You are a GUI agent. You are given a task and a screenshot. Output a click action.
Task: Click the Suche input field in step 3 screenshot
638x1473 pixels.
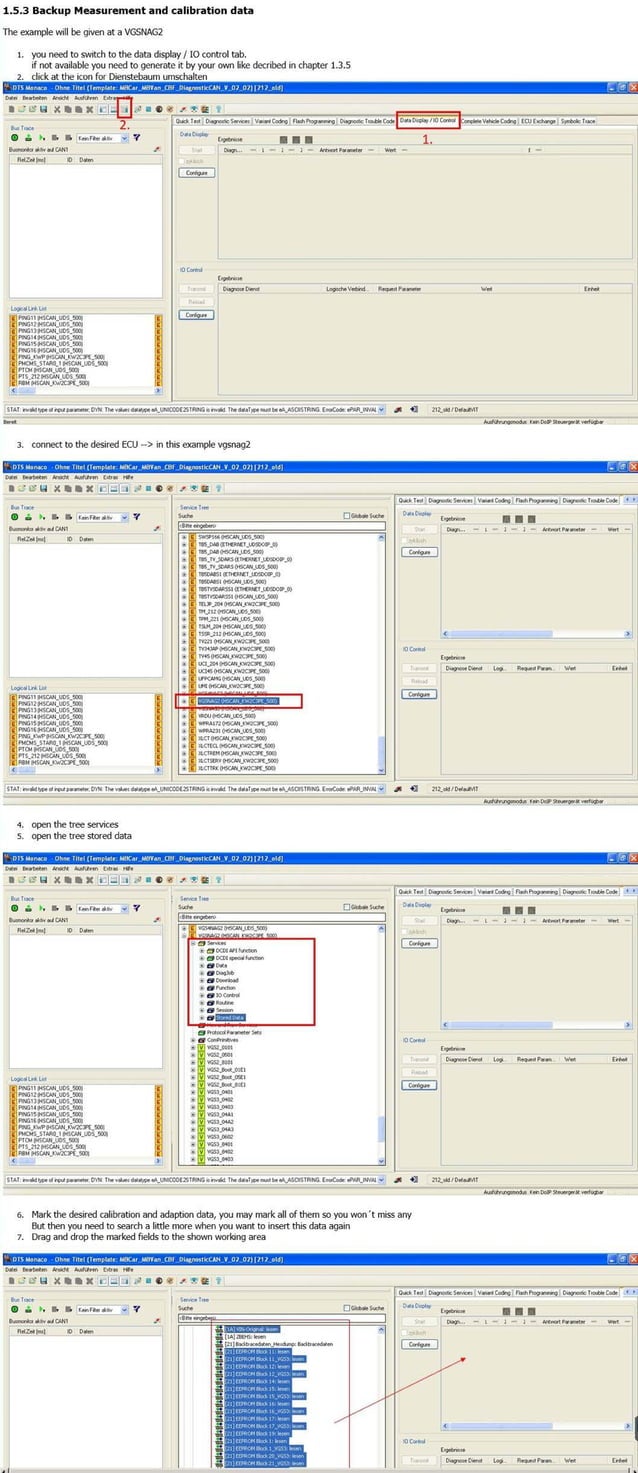tap(281, 525)
